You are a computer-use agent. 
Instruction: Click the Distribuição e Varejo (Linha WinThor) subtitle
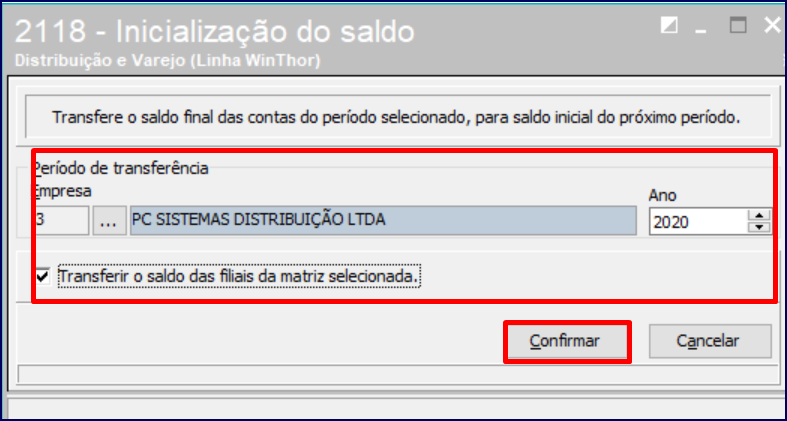click(x=168, y=61)
